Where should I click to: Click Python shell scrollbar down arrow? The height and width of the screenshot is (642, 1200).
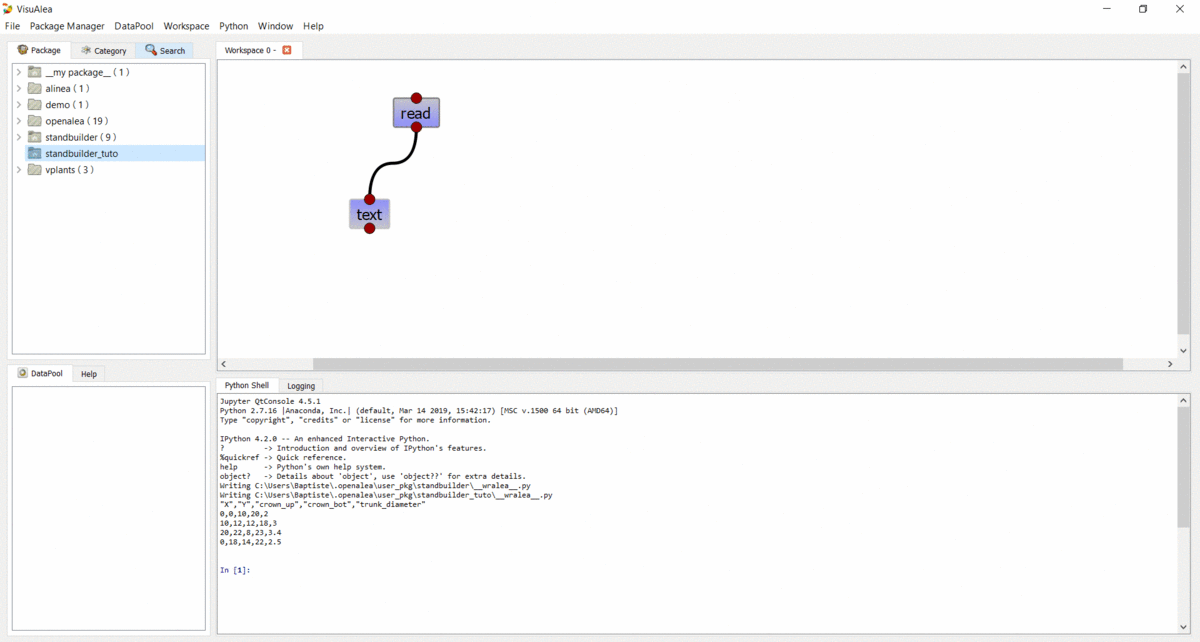click(x=1184, y=627)
